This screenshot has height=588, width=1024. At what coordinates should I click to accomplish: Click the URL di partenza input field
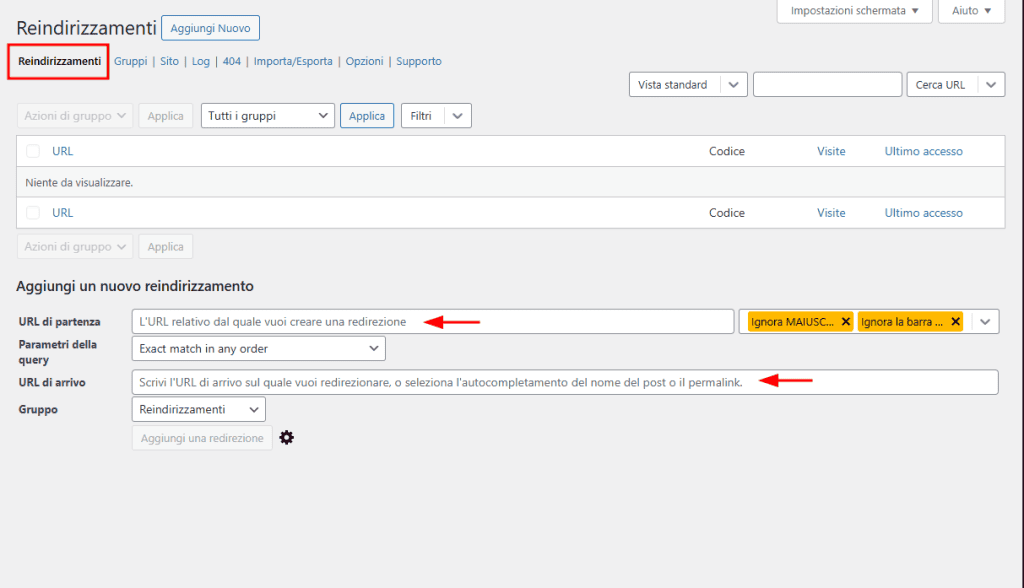[432, 321]
